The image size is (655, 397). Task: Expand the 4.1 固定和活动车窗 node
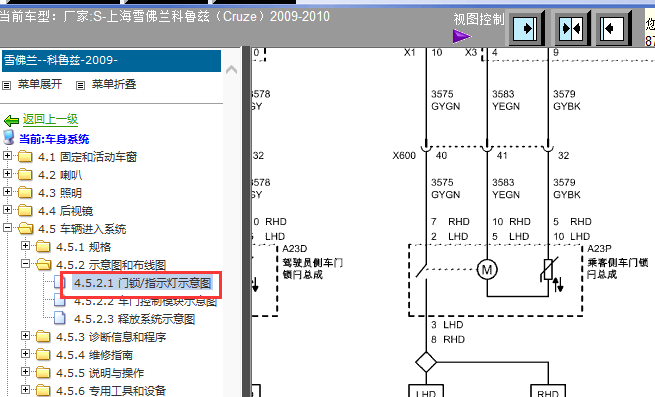7,155
